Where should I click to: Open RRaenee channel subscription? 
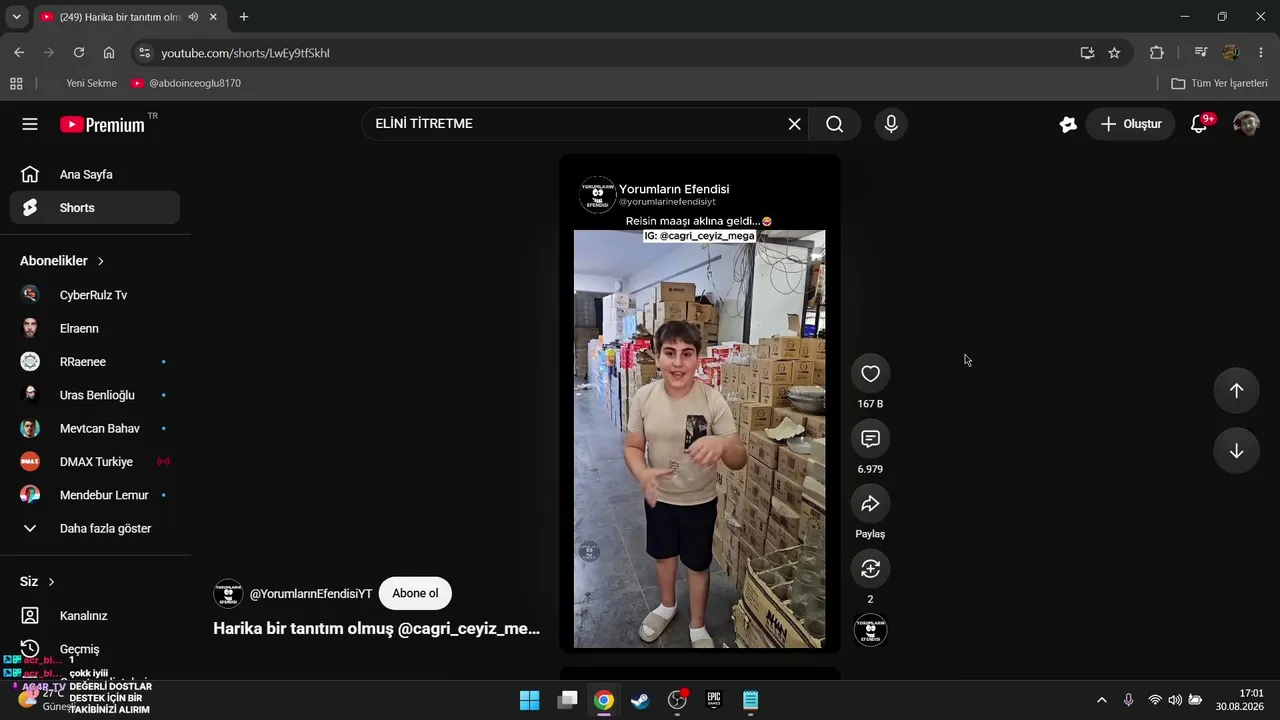95,362
